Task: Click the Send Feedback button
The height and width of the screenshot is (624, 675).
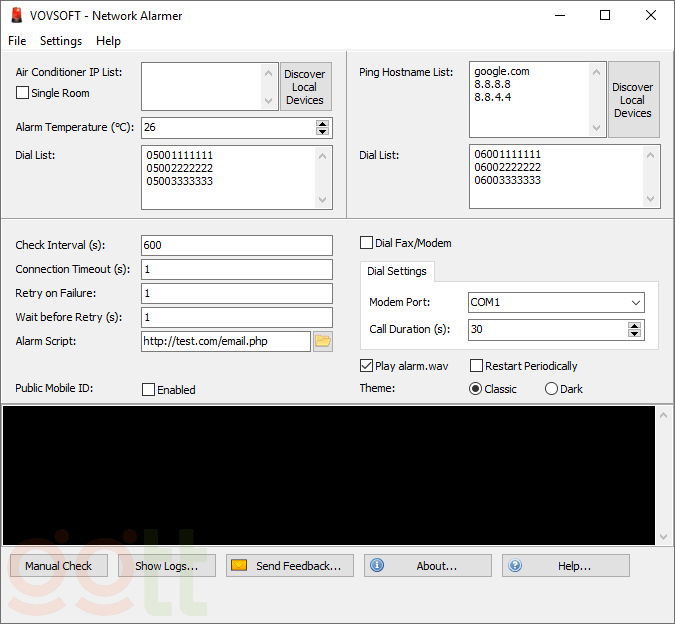Action: tap(290, 565)
